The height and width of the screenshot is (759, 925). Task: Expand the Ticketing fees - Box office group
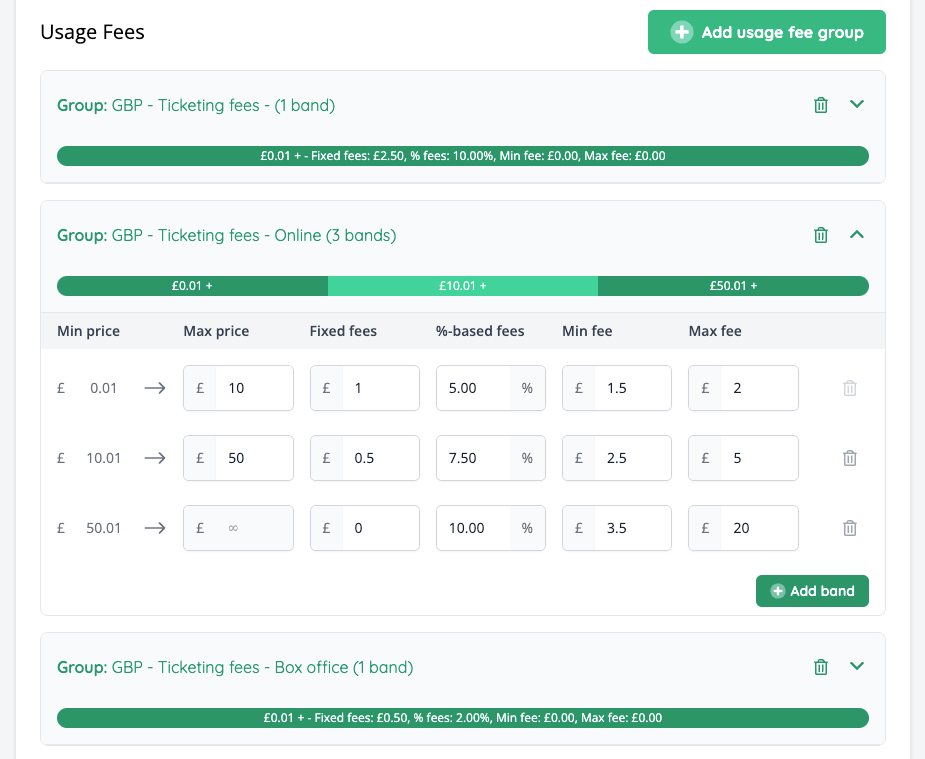(857, 666)
